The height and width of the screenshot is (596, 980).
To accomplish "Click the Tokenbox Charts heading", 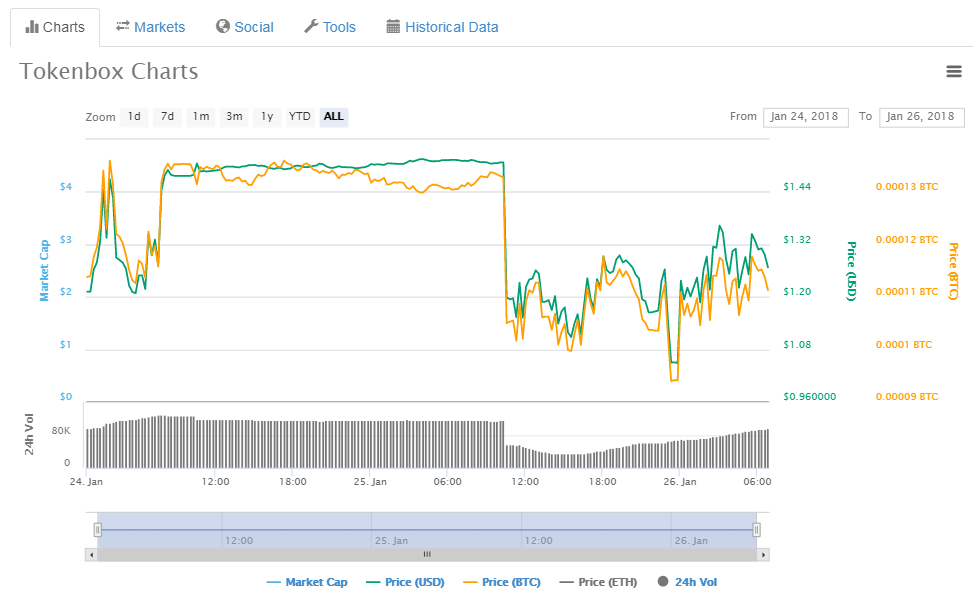I will [x=109, y=71].
